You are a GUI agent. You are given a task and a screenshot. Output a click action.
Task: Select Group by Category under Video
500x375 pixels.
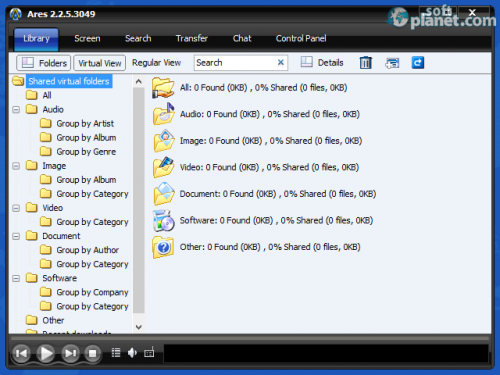coord(92,222)
